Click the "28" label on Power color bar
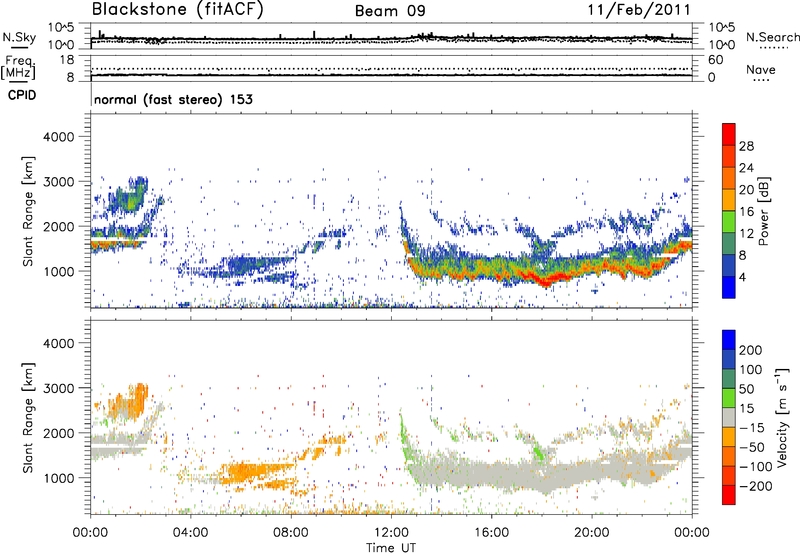 tap(746, 146)
